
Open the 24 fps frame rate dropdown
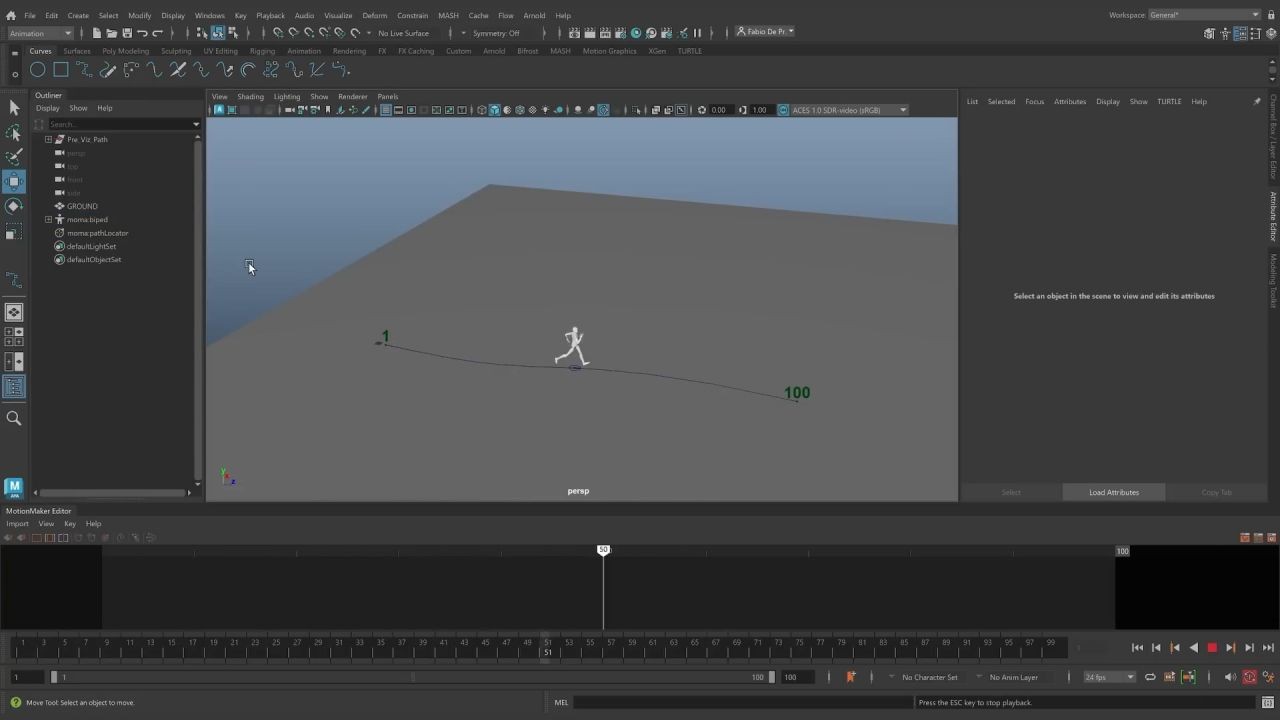point(1109,677)
